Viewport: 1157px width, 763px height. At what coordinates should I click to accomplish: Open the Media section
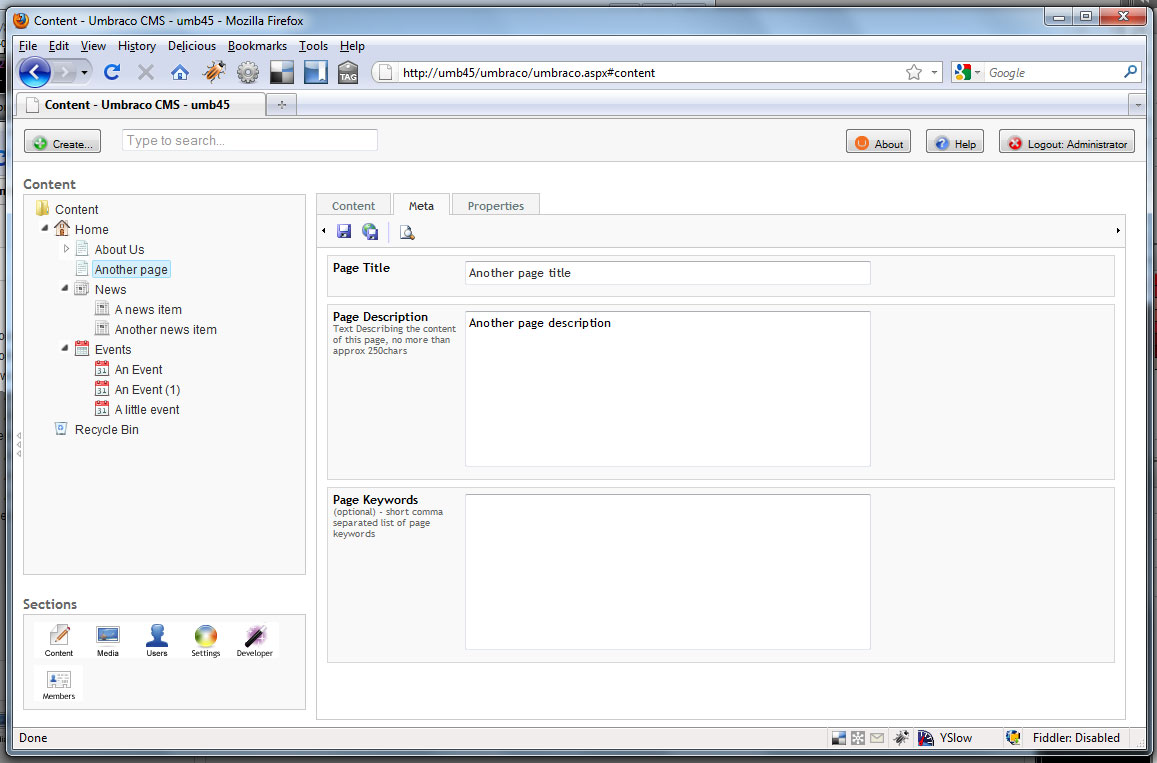[108, 640]
